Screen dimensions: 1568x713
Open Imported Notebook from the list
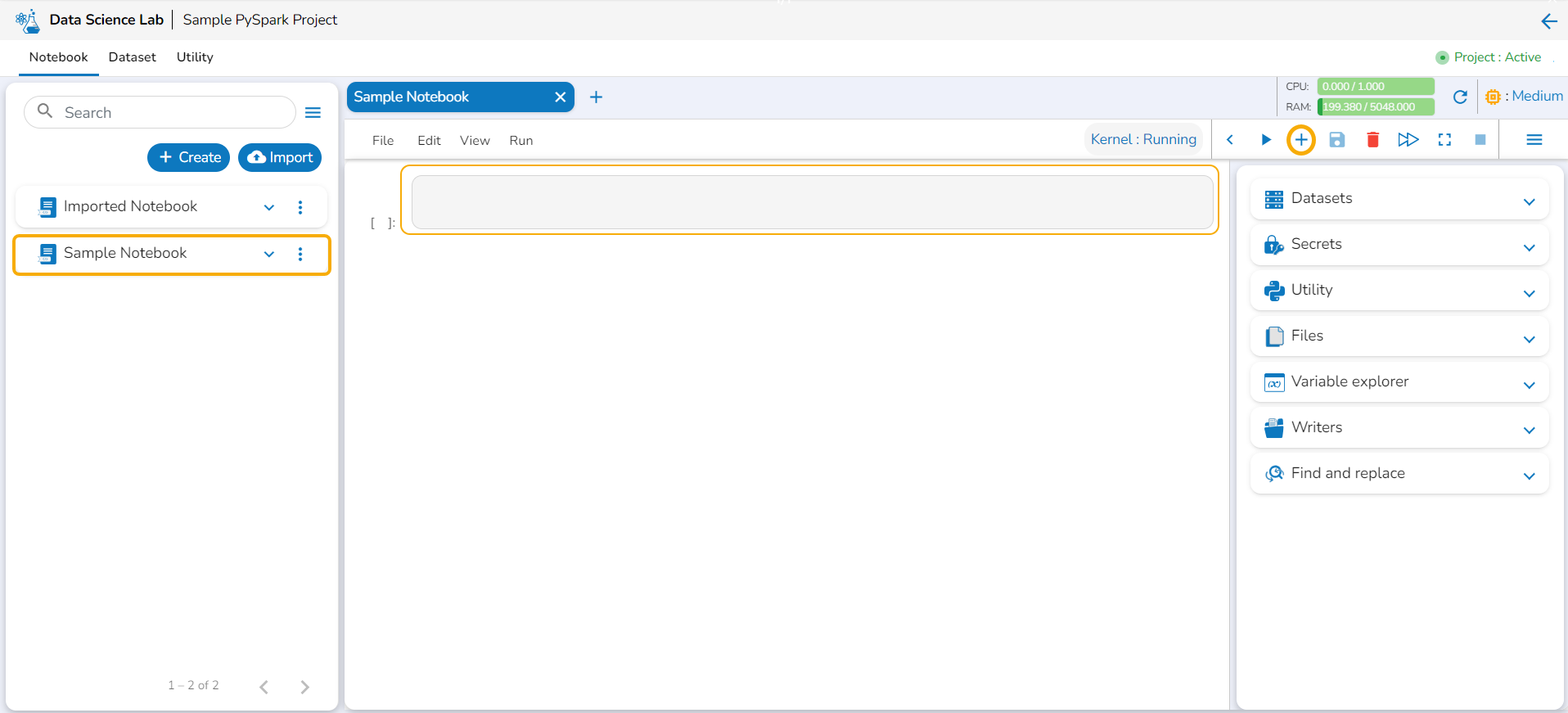point(171,207)
